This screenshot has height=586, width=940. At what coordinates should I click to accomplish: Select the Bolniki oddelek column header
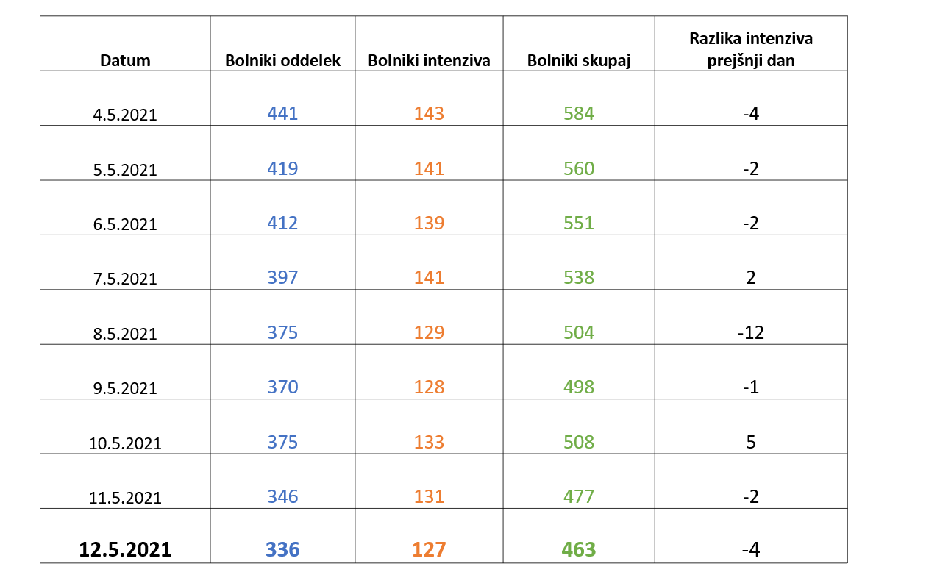click(x=283, y=60)
